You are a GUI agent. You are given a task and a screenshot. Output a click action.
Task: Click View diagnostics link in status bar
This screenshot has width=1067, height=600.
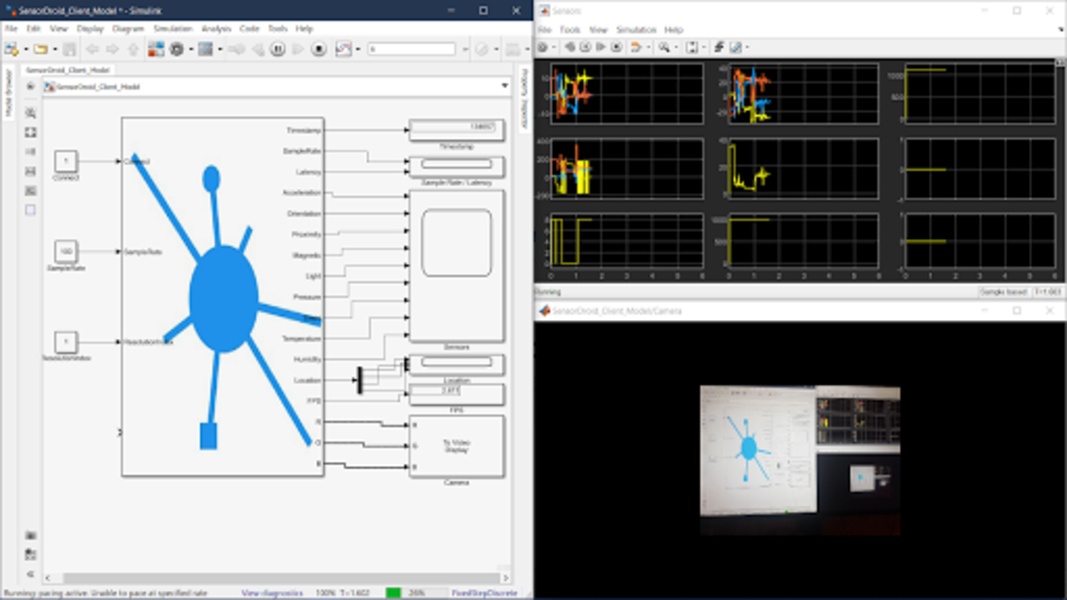coord(272,593)
